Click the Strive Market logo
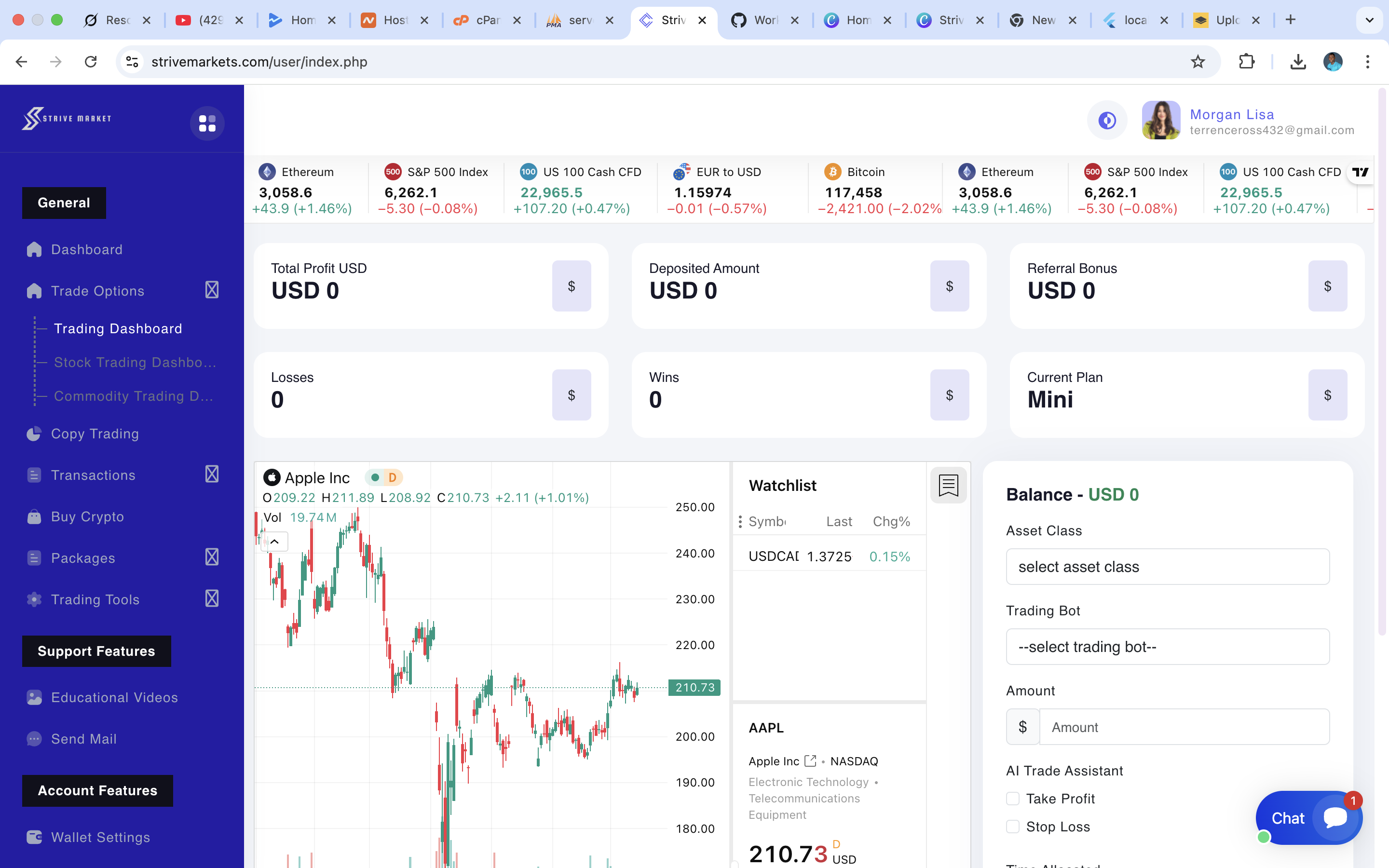Screen dimensions: 1389x868 [67, 119]
